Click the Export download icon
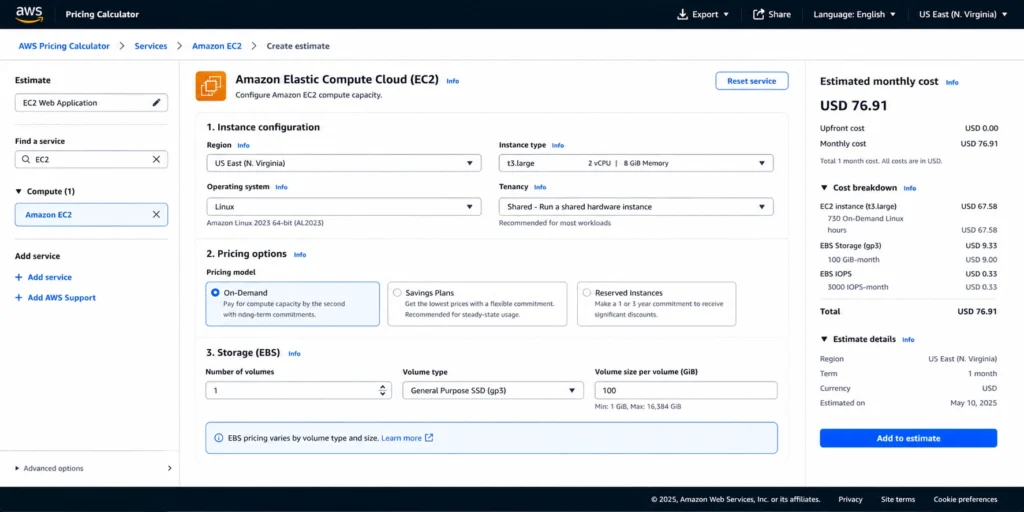 click(682, 14)
